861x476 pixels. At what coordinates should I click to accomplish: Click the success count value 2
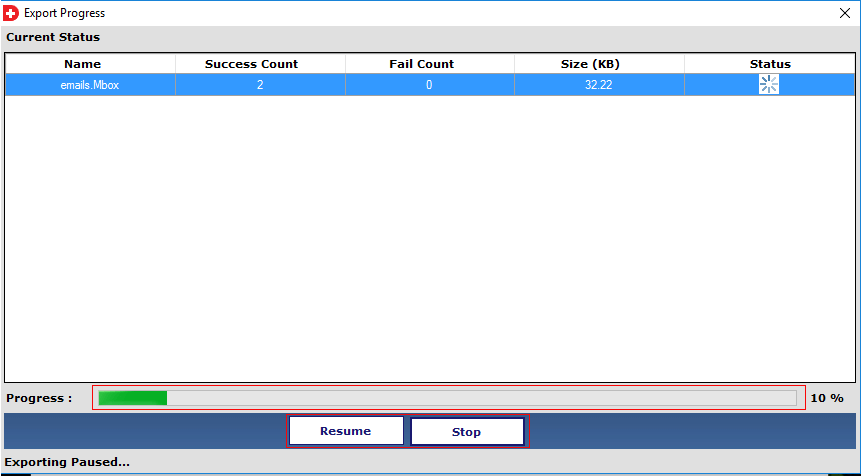(259, 86)
